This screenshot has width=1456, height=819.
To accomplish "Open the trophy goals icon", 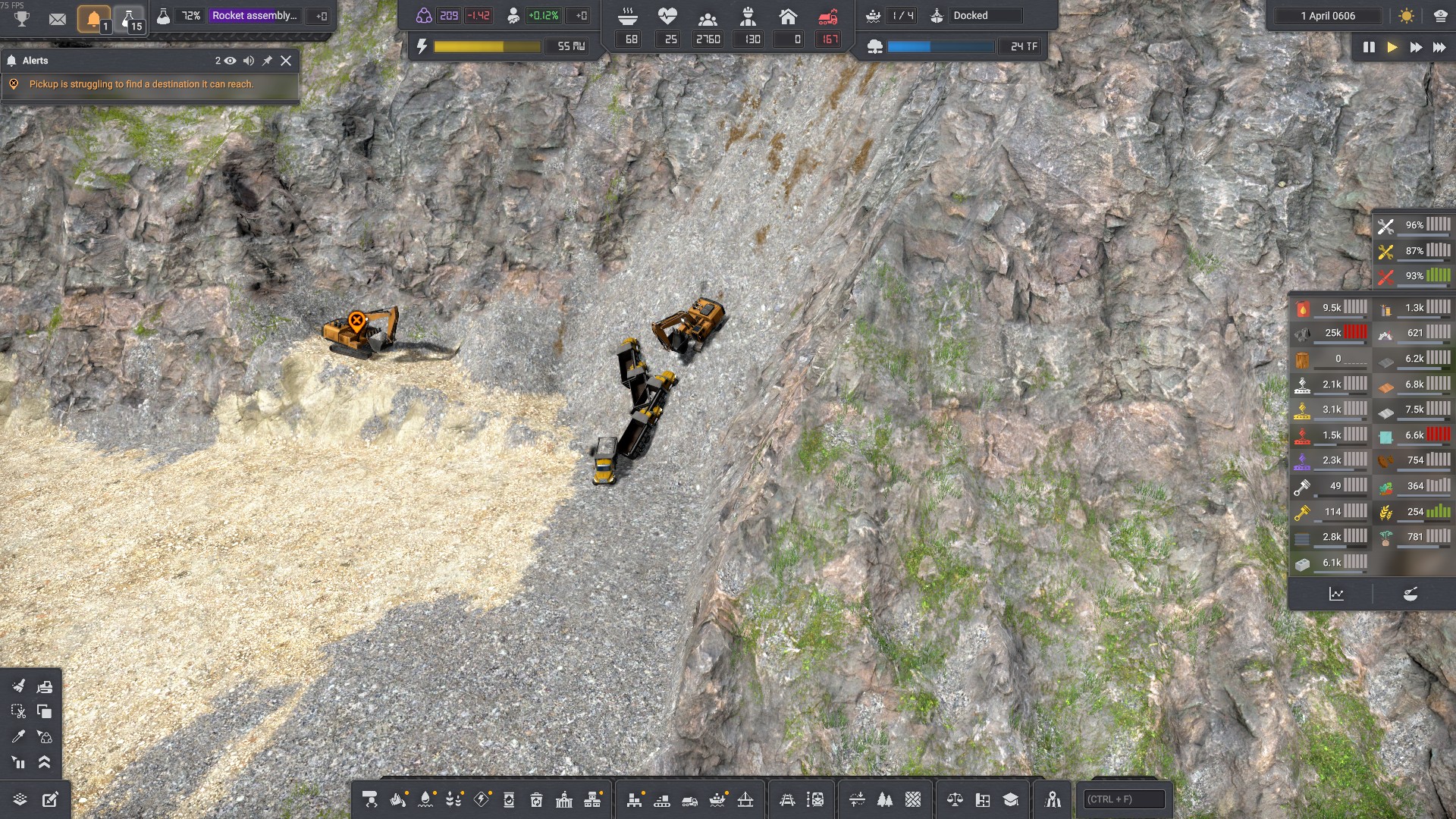I will (22, 18).
